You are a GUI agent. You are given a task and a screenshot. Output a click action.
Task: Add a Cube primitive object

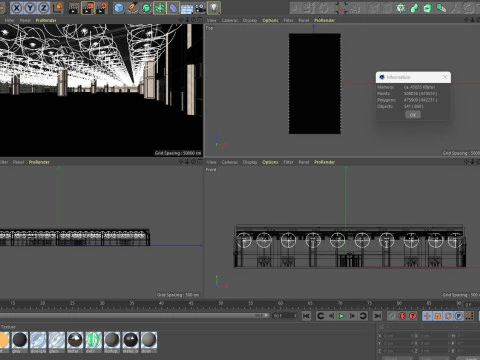coord(119,8)
